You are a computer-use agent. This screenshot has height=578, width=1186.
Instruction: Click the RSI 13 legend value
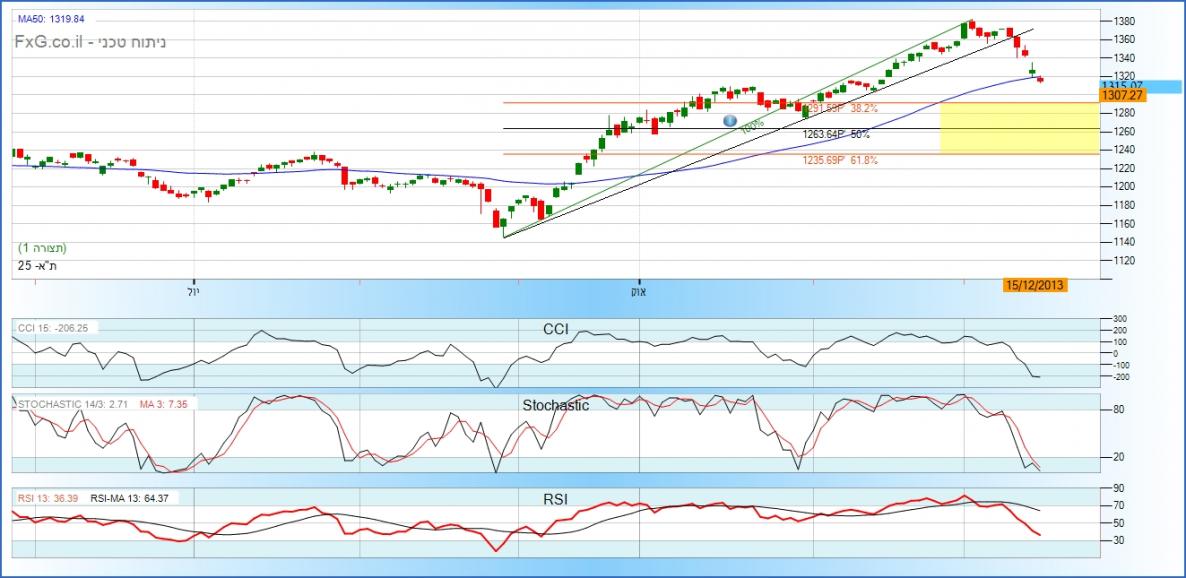(x=48, y=497)
